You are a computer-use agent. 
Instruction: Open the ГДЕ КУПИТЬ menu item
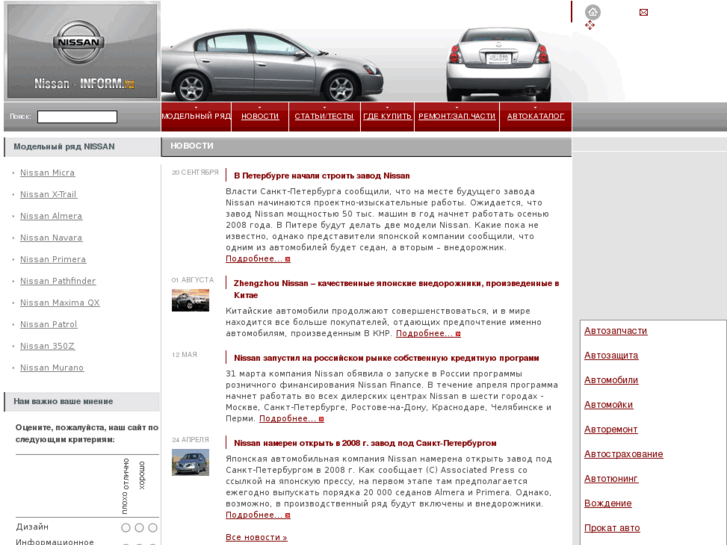(x=387, y=116)
